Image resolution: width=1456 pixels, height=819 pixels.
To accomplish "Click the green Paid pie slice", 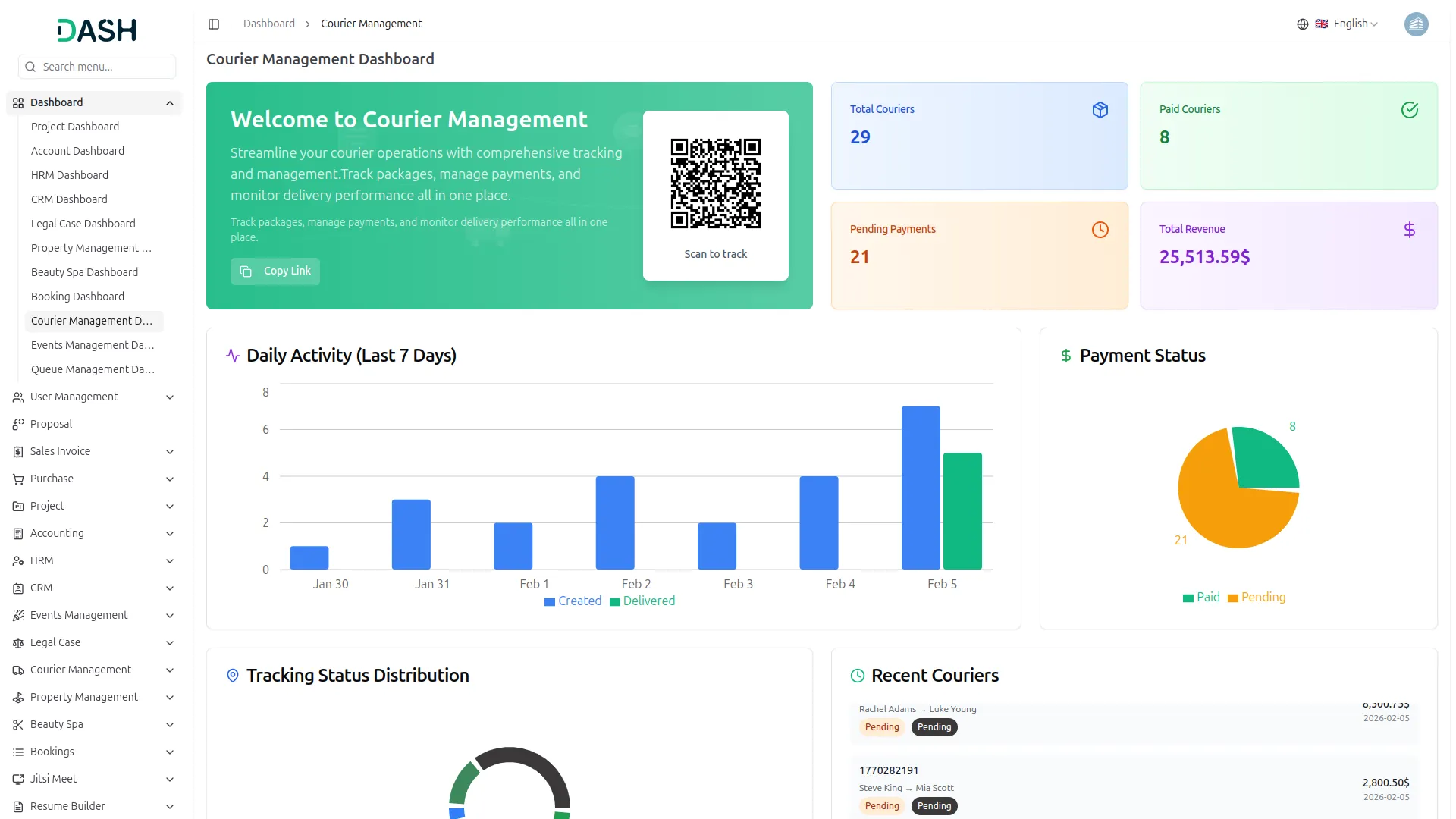I will (x=1264, y=457).
